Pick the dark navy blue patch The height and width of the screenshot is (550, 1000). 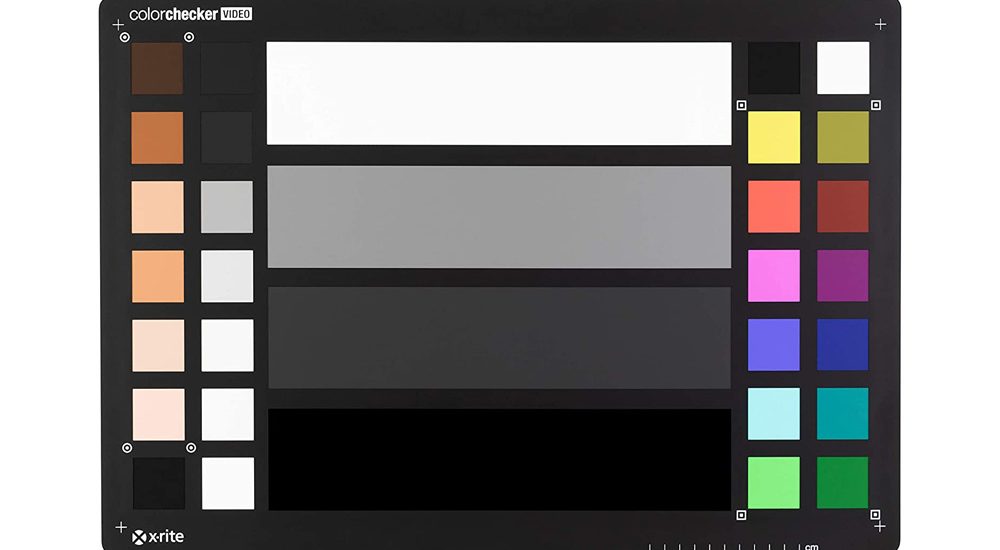842,345
